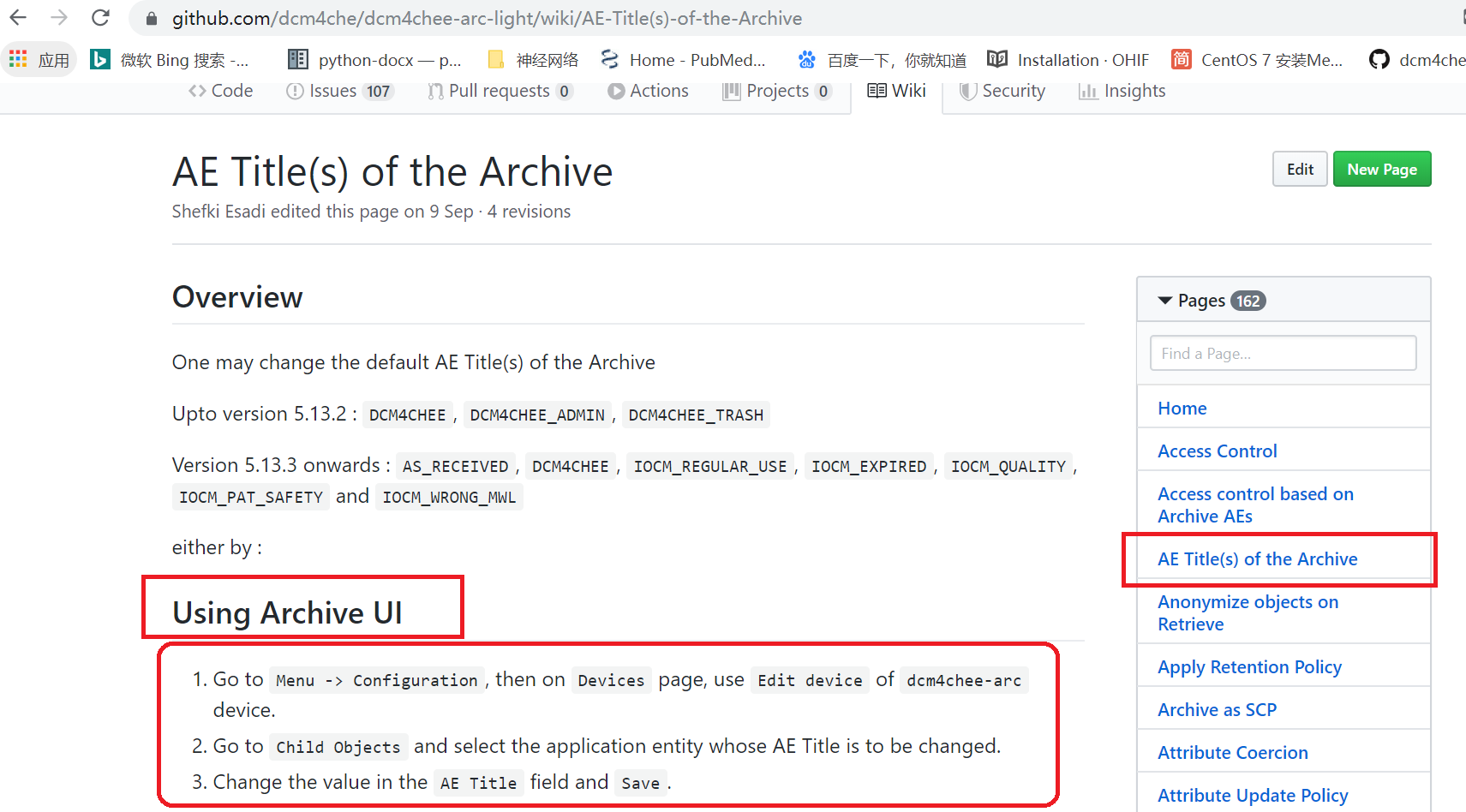Click the dcm4che GitHub octocat bookmark icon
This screenshot has height=812, width=1466.
tap(1379, 58)
